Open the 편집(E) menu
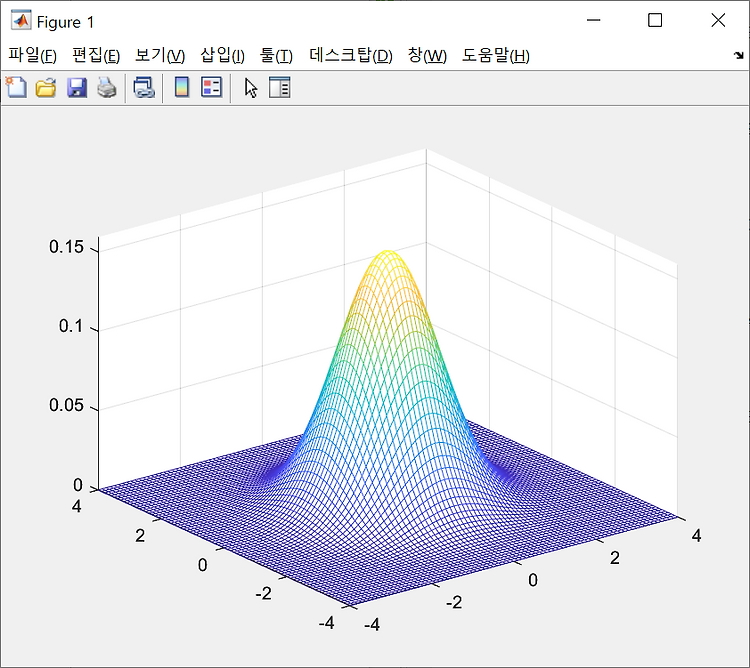750x668 pixels. [x=96, y=55]
